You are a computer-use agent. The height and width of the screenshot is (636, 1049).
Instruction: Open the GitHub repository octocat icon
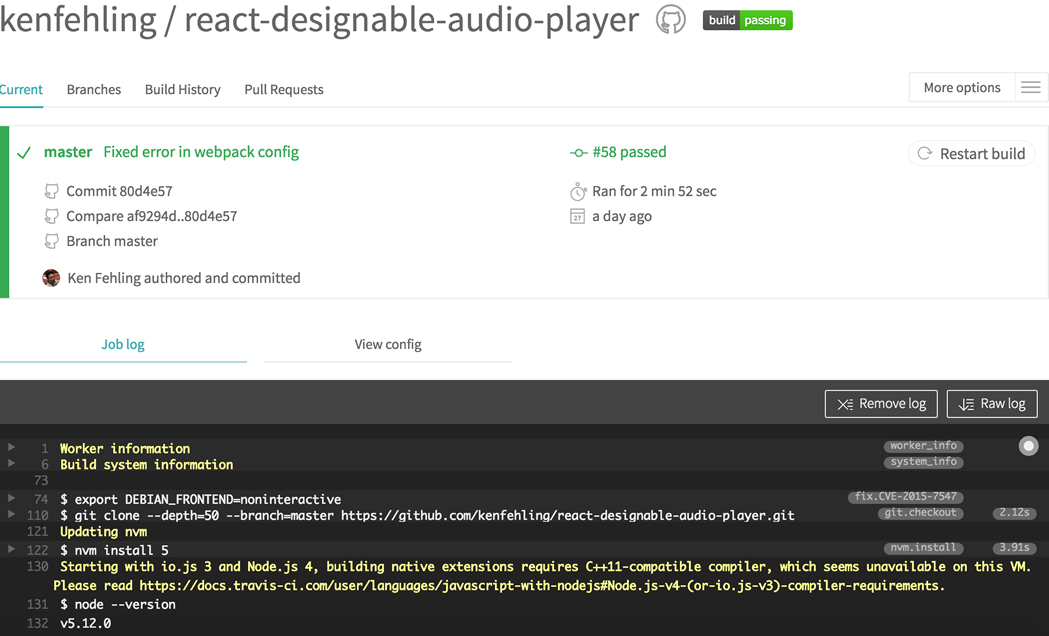(x=671, y=20)
